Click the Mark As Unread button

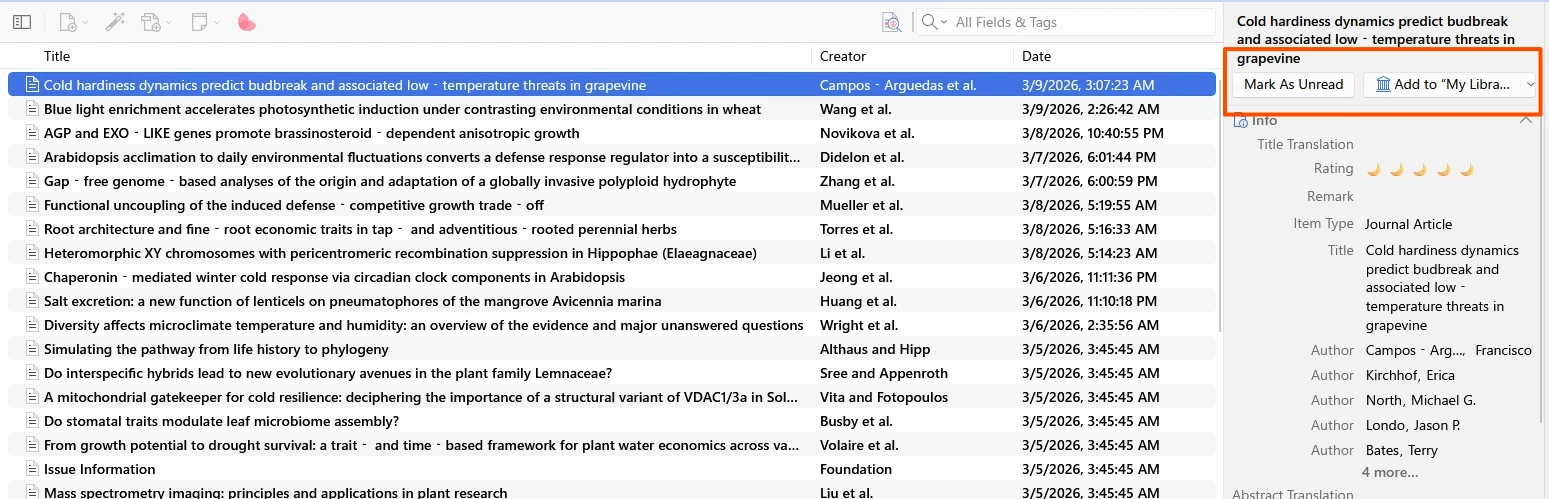[1293, 85]
